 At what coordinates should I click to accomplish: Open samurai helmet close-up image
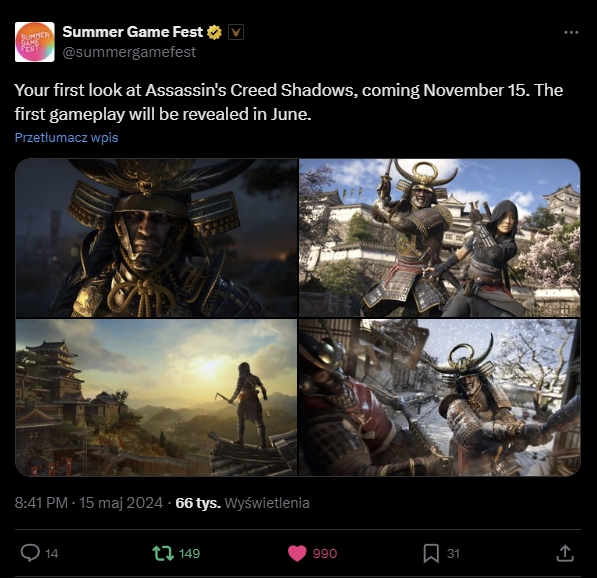click(x=156, y=238)
